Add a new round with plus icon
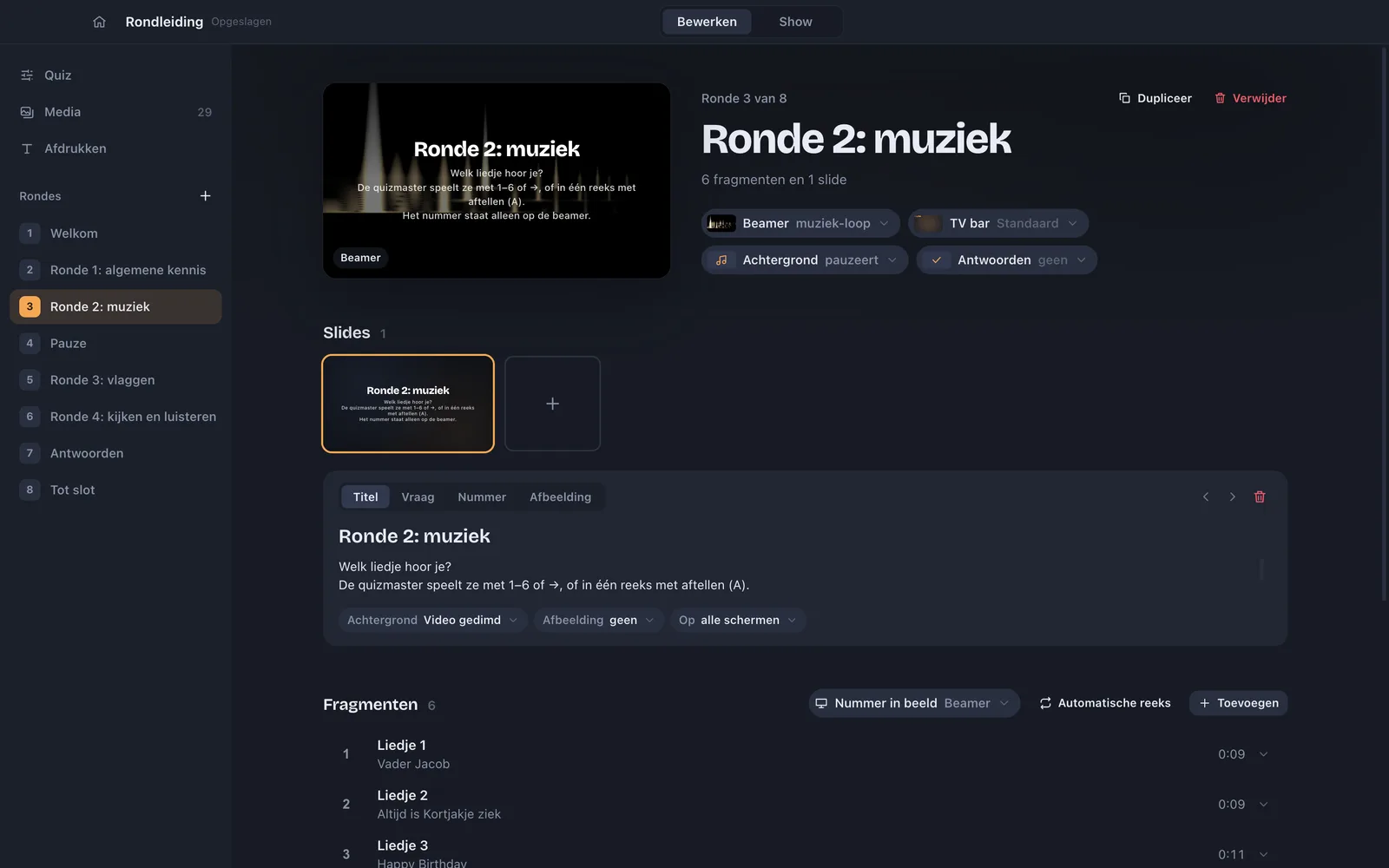 205,196
